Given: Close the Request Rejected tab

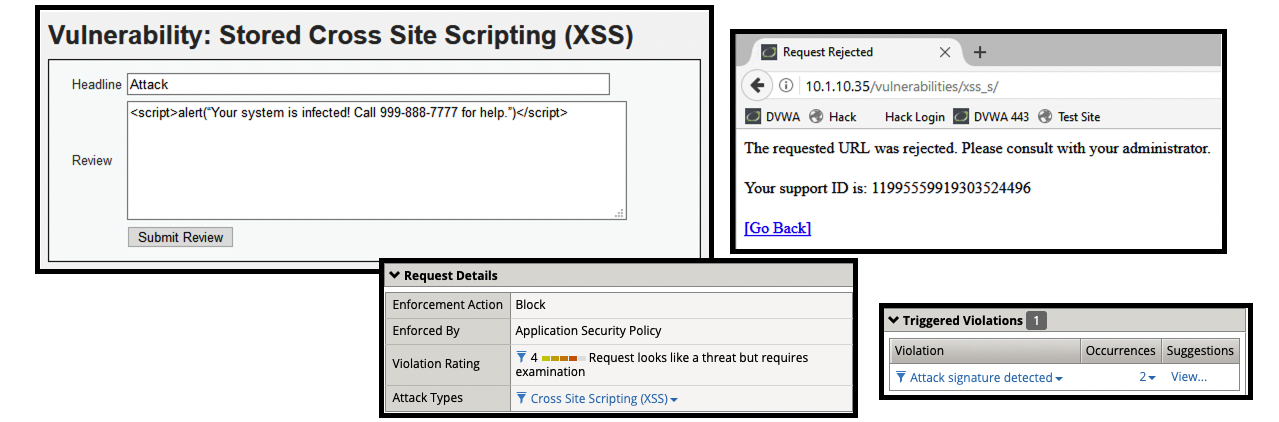Looking at the screenshot, I should pos(945,52).
